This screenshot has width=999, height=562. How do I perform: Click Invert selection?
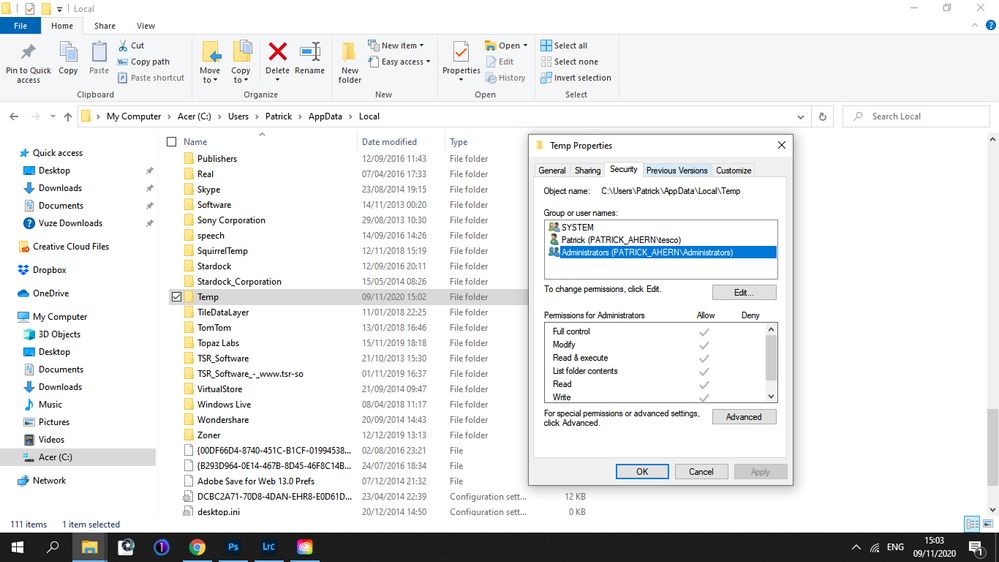pos(575,78)
